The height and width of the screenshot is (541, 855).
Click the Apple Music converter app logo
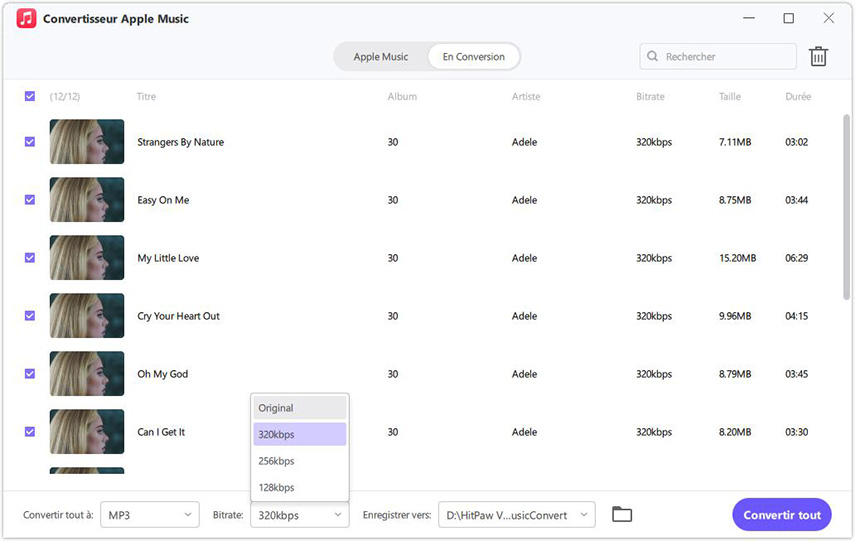26,19
